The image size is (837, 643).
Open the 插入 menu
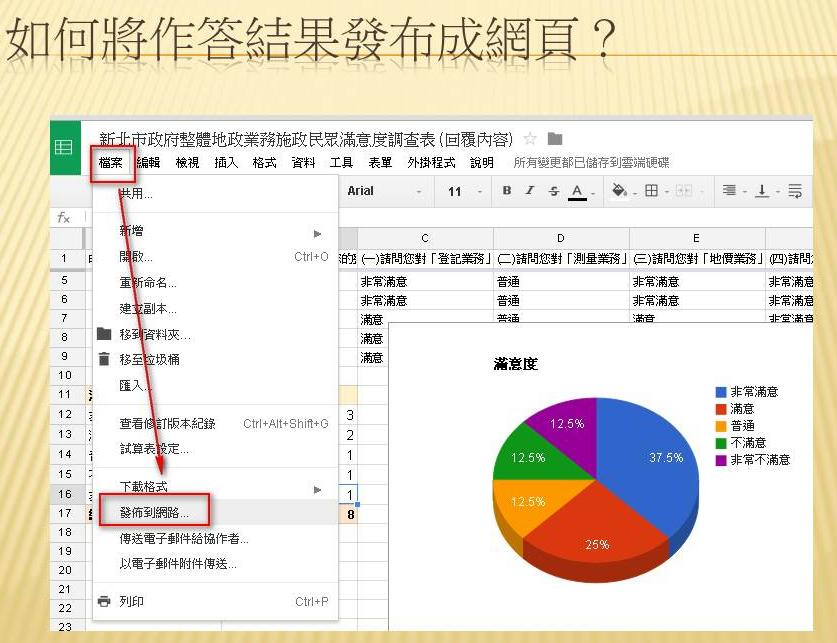(226, 163)
